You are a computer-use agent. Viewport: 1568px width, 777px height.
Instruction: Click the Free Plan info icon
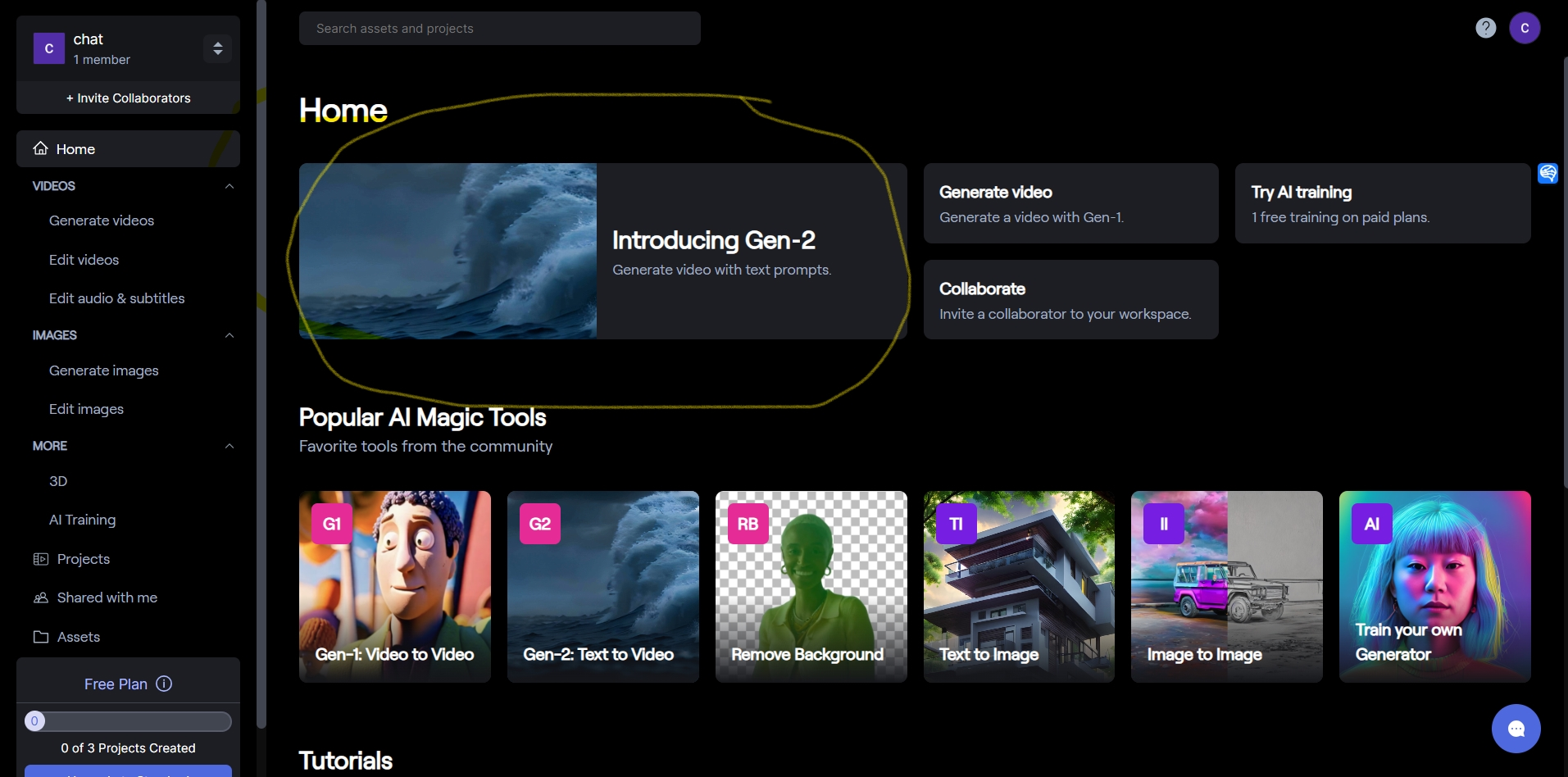click(x=164, y=684)
